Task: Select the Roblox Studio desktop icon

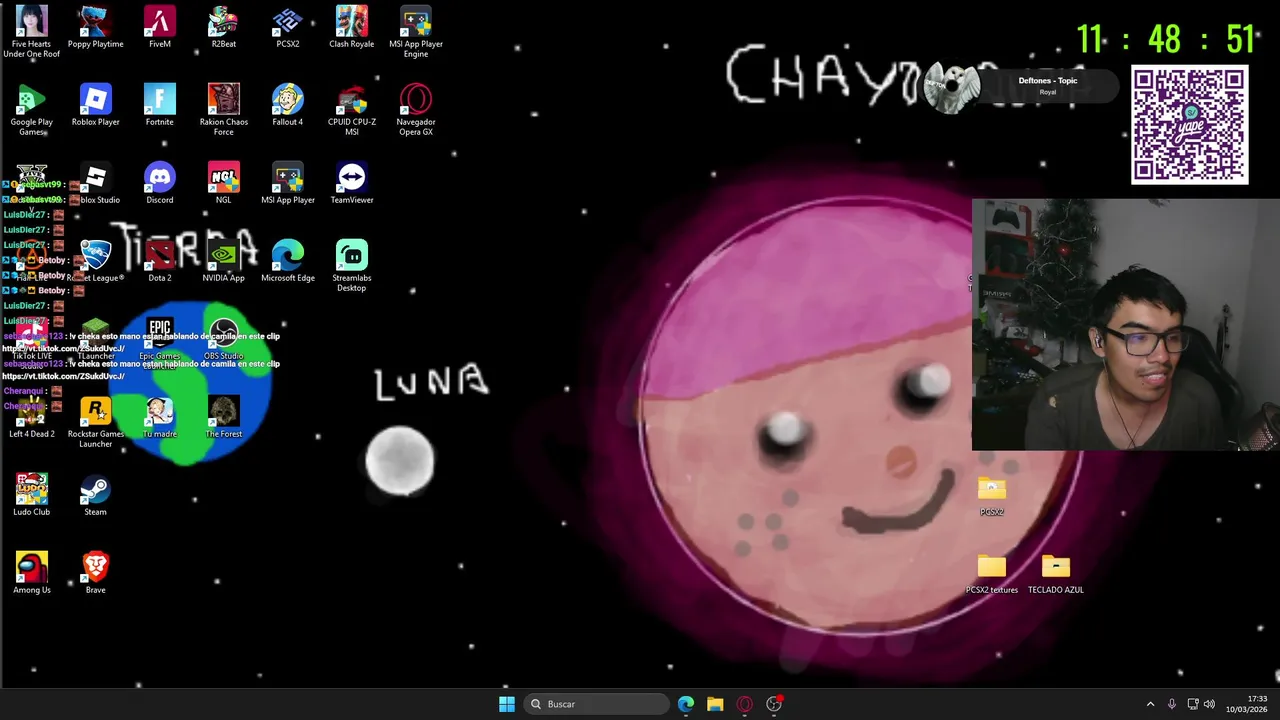Action: [96, 184]
